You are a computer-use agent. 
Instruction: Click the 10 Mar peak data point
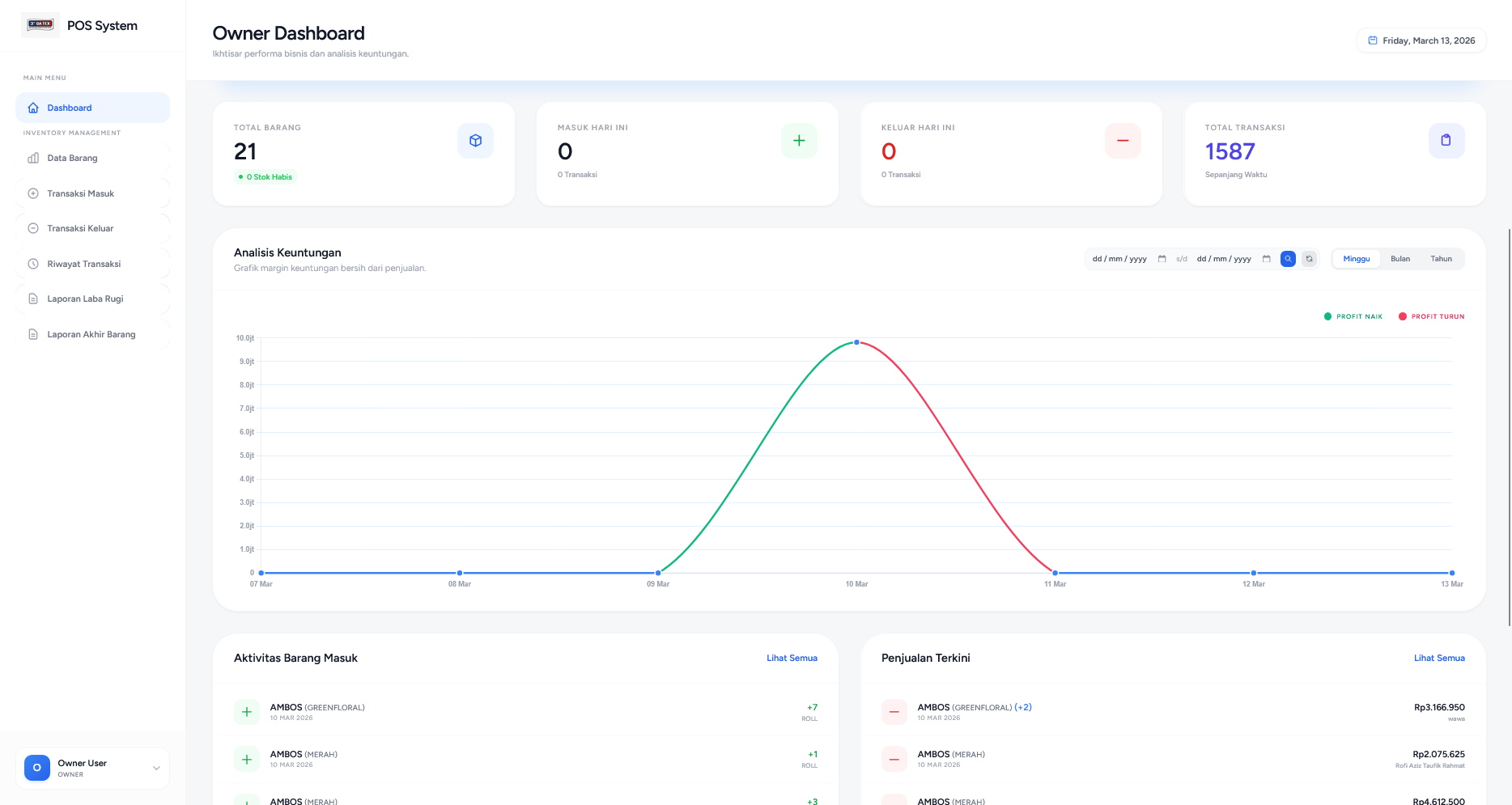click(856, 342)
